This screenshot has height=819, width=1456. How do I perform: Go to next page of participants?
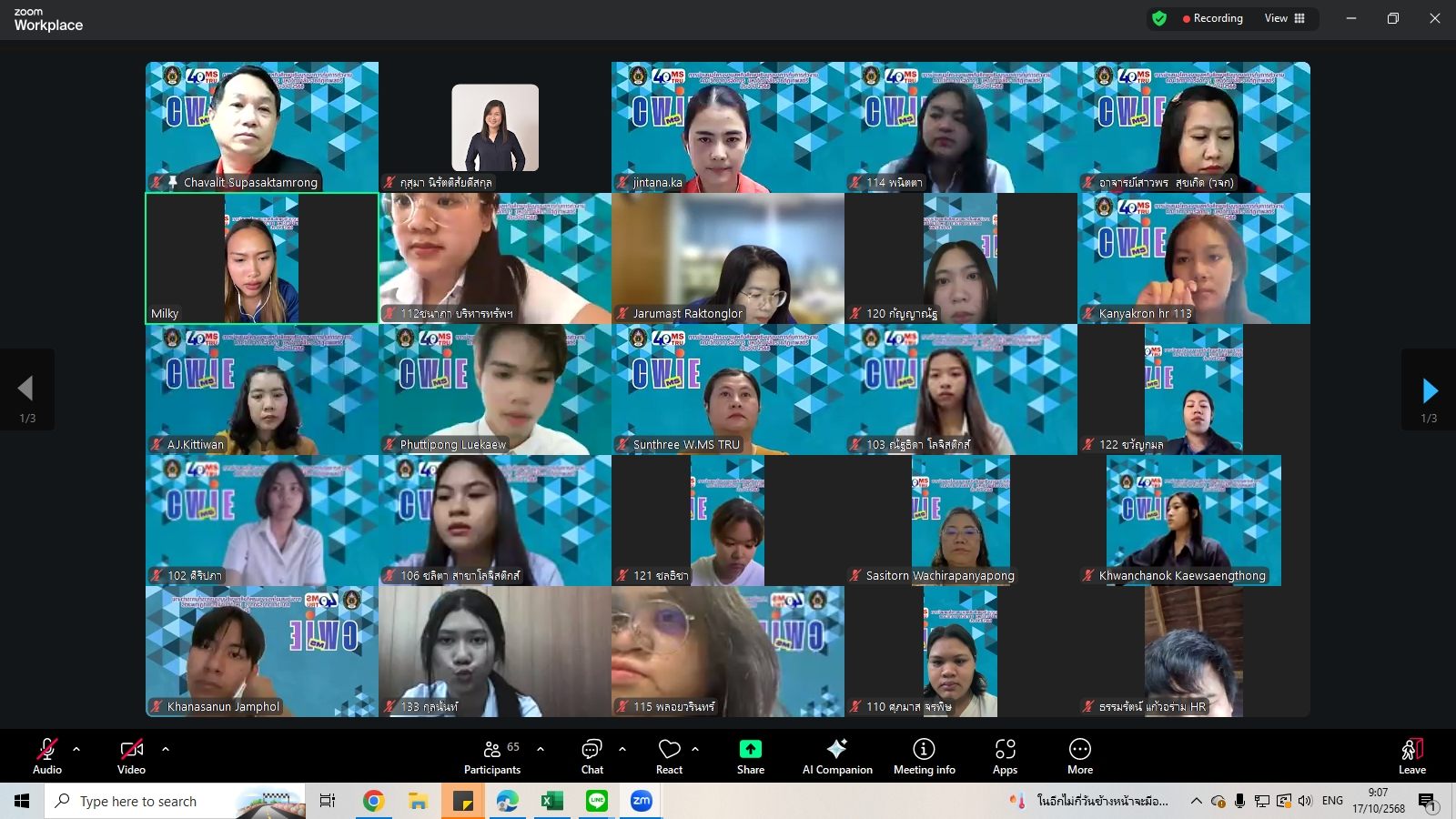[1429, 391]
